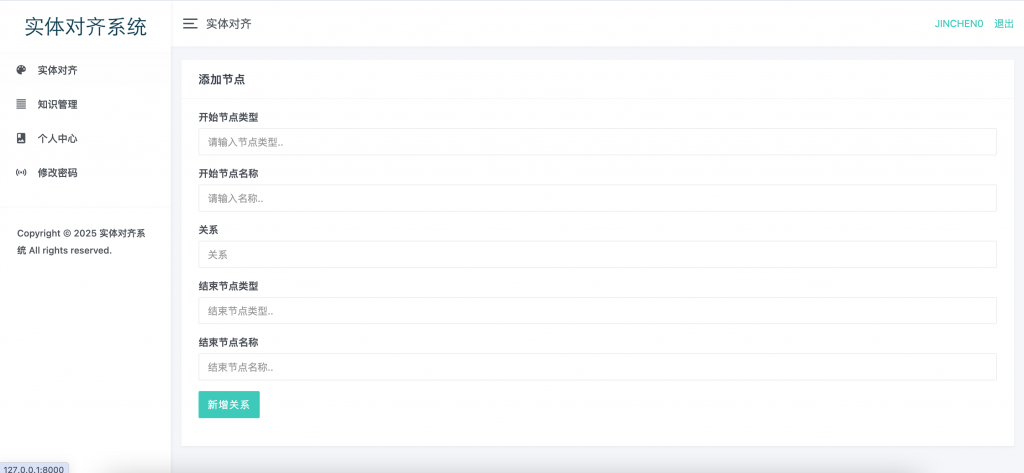Focus the 结束节点类型 input field
The height and width of the screenshot is (473, 1024).
point(597,311)
